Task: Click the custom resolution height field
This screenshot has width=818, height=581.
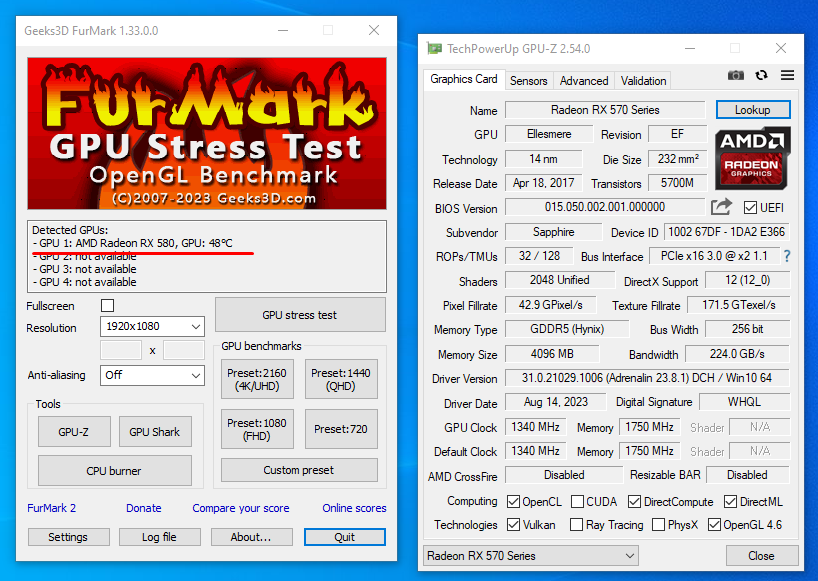Action: point(184,350)
